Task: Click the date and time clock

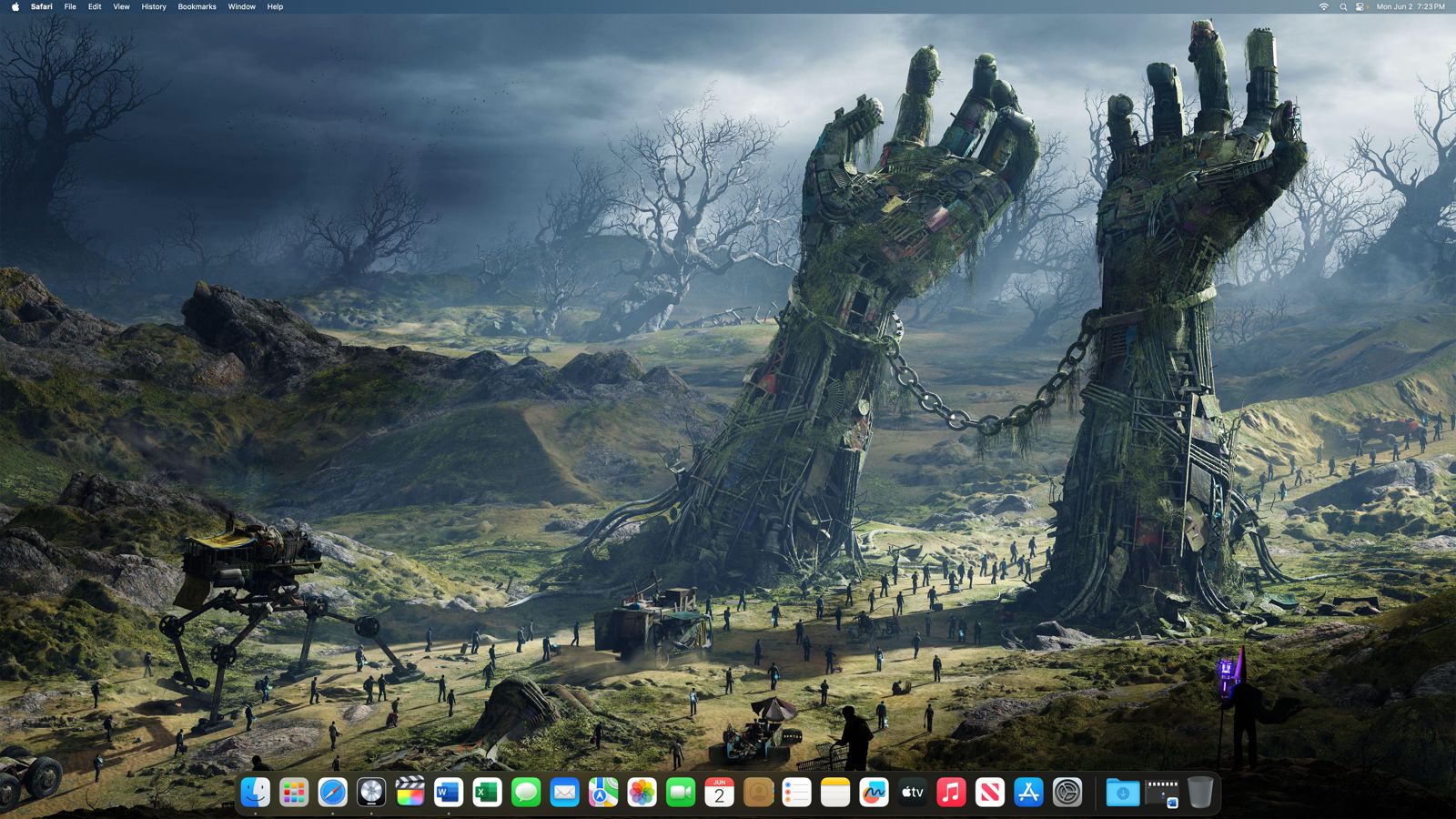Action: click(1410, 6)
